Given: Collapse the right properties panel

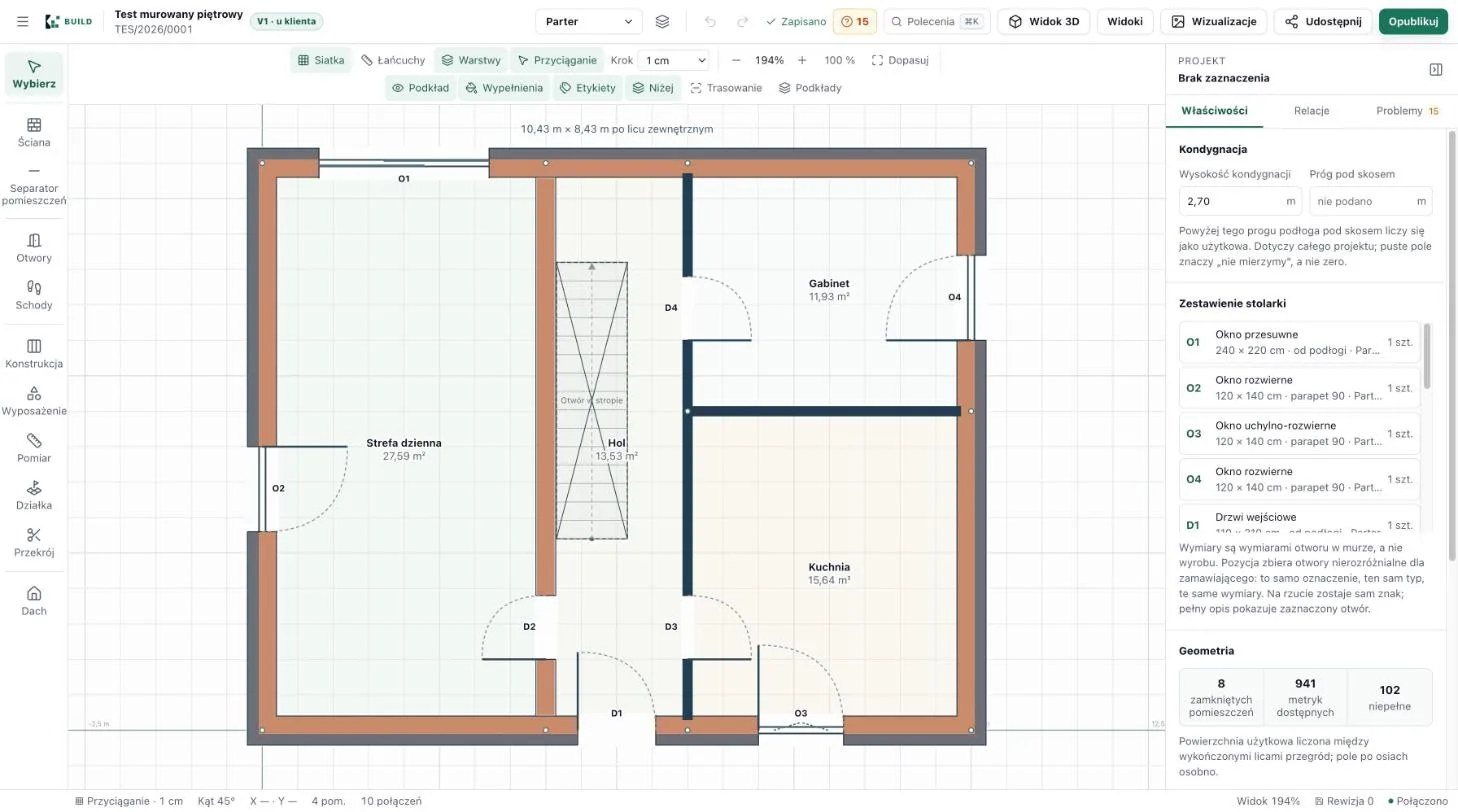Looking at the screenshot, I should (x=1436, y=69).
